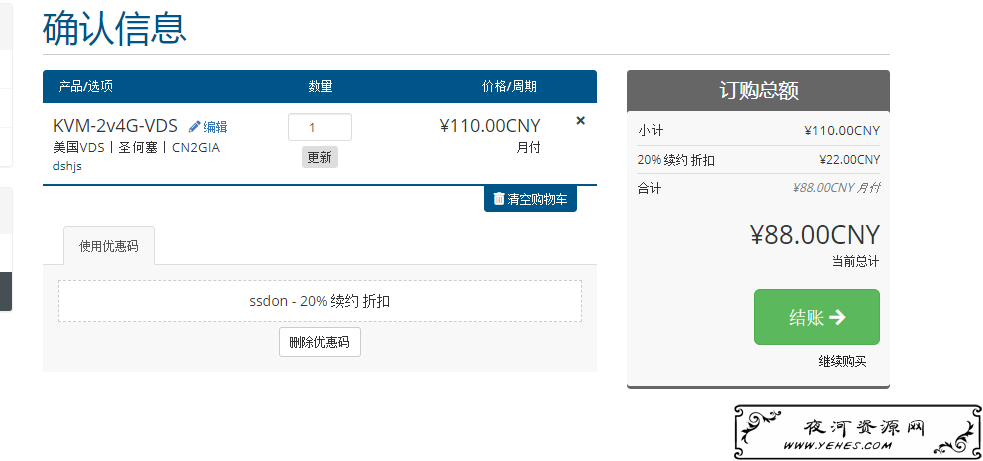Click the 更新 button under the quantity

click(x=320, y=157)
